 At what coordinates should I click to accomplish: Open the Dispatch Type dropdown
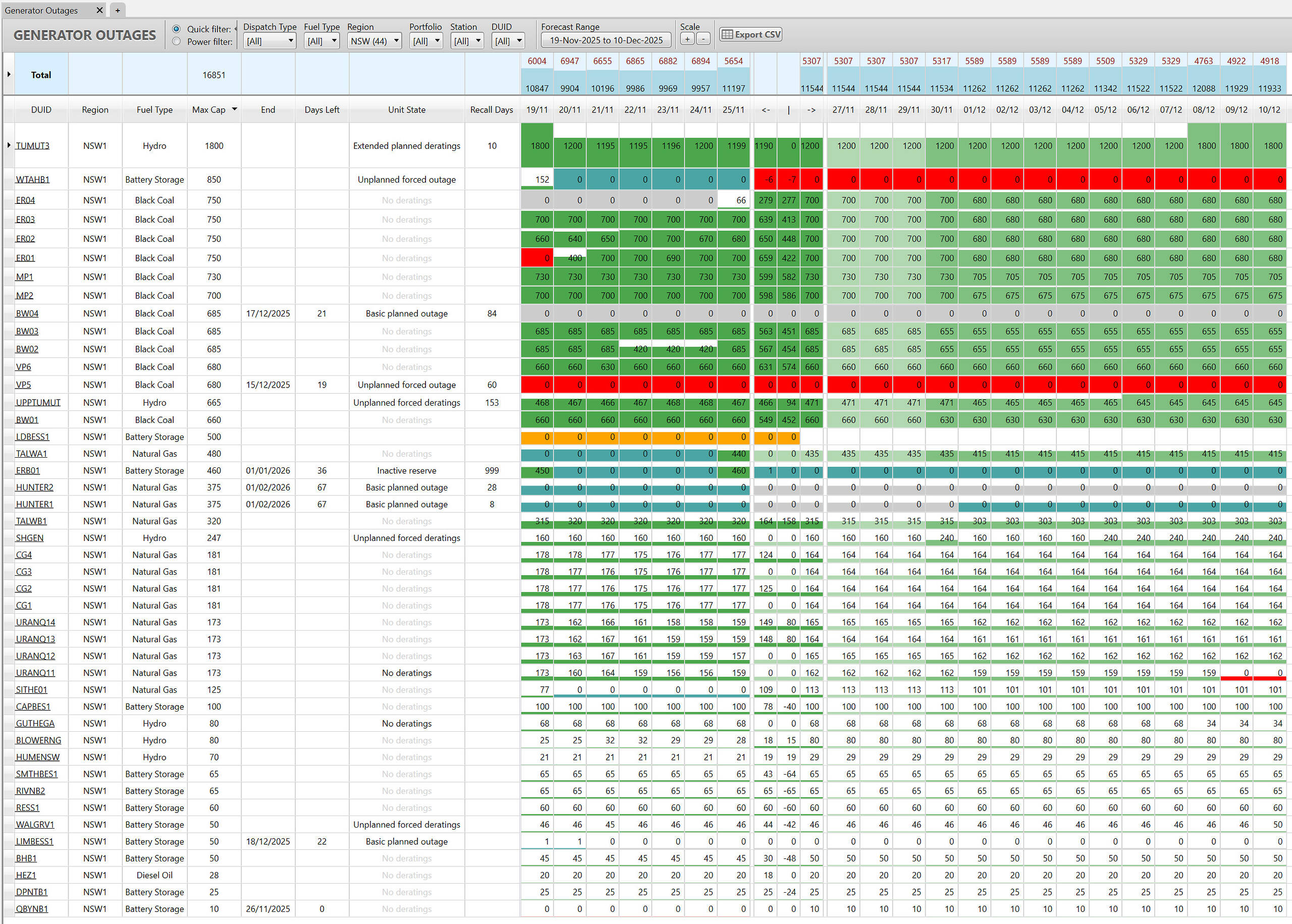click(270, 41)
